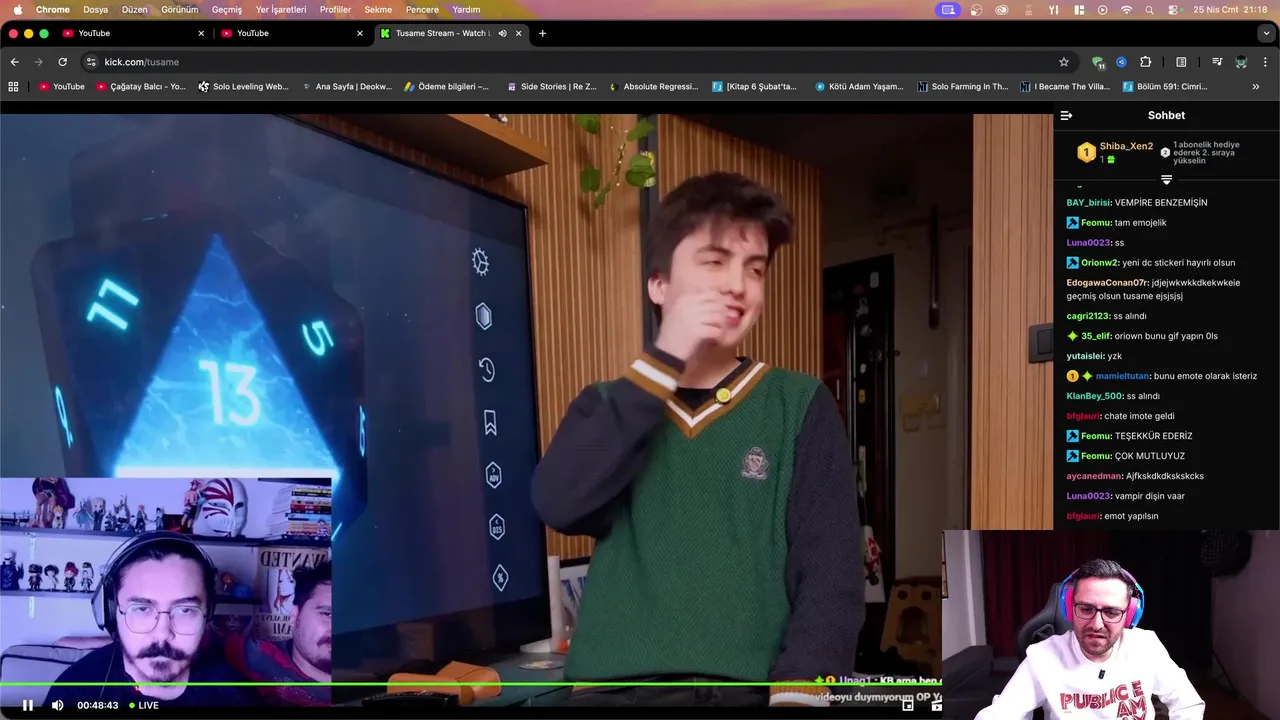Click username Orionw2 in chat

1099,262
